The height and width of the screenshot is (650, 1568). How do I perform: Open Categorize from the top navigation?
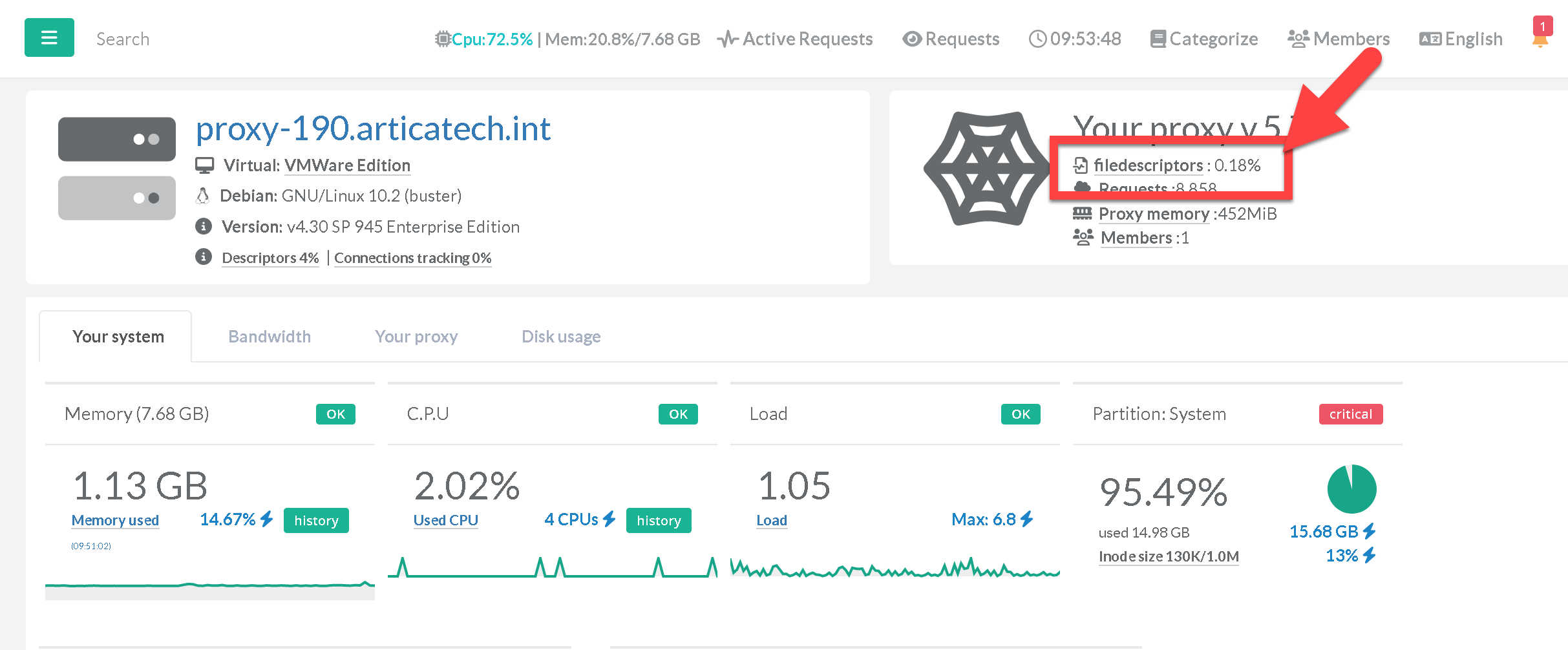tap(1204, 39)
